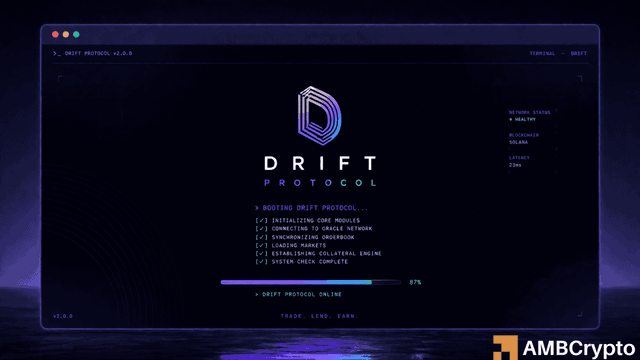Image resolution: width=640 pixels, height=360 pixels.
Task: Click the SYNCHRONIZING ORDERBOOK text
Action: coord(313,237)
